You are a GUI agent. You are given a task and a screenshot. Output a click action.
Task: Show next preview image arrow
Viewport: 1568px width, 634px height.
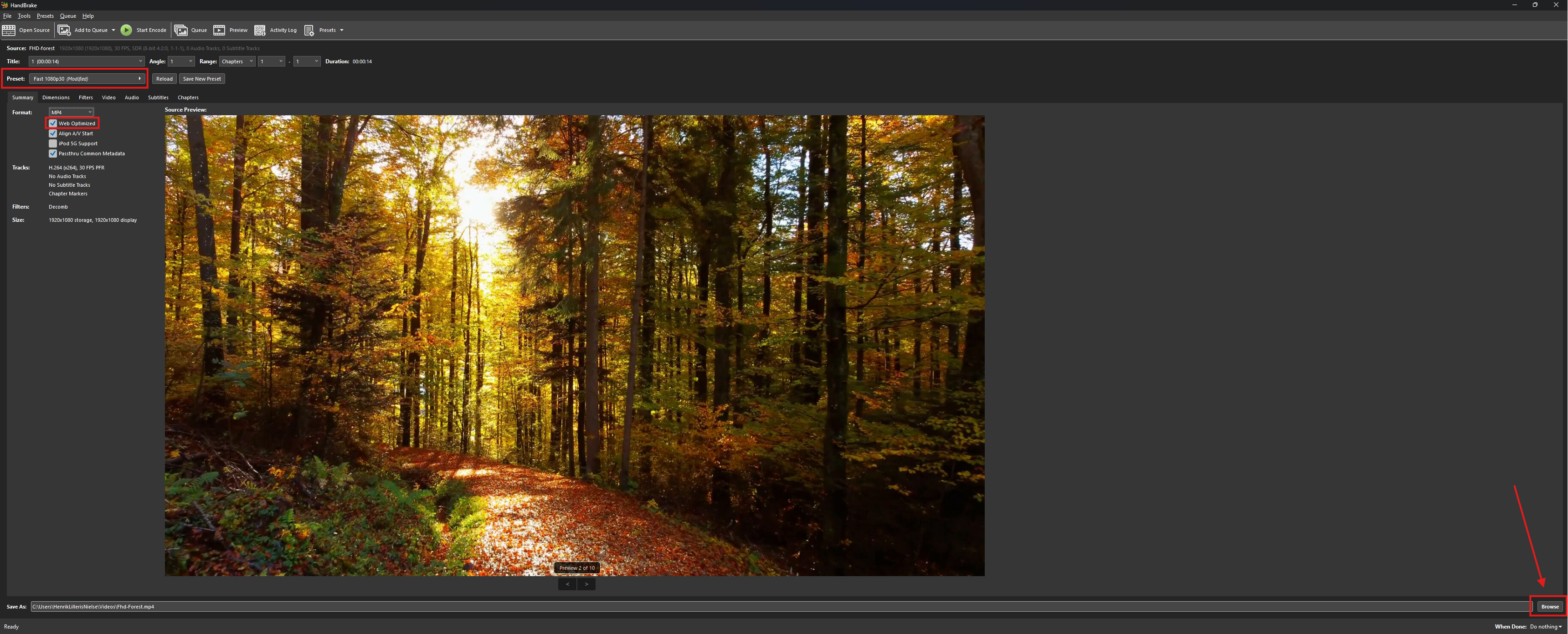[x=586, y=584]
